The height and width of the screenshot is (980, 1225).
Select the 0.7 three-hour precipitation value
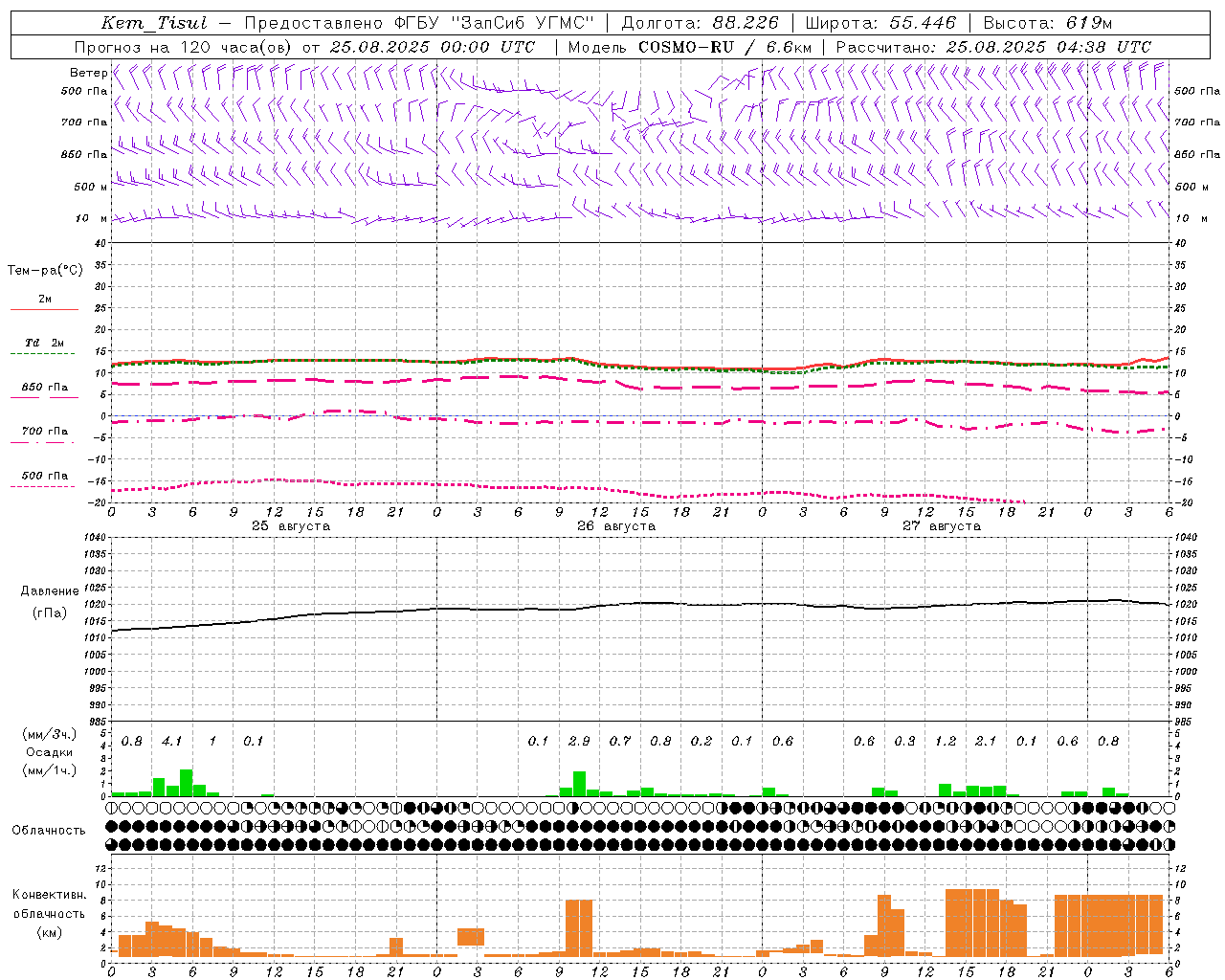[620, 741]
